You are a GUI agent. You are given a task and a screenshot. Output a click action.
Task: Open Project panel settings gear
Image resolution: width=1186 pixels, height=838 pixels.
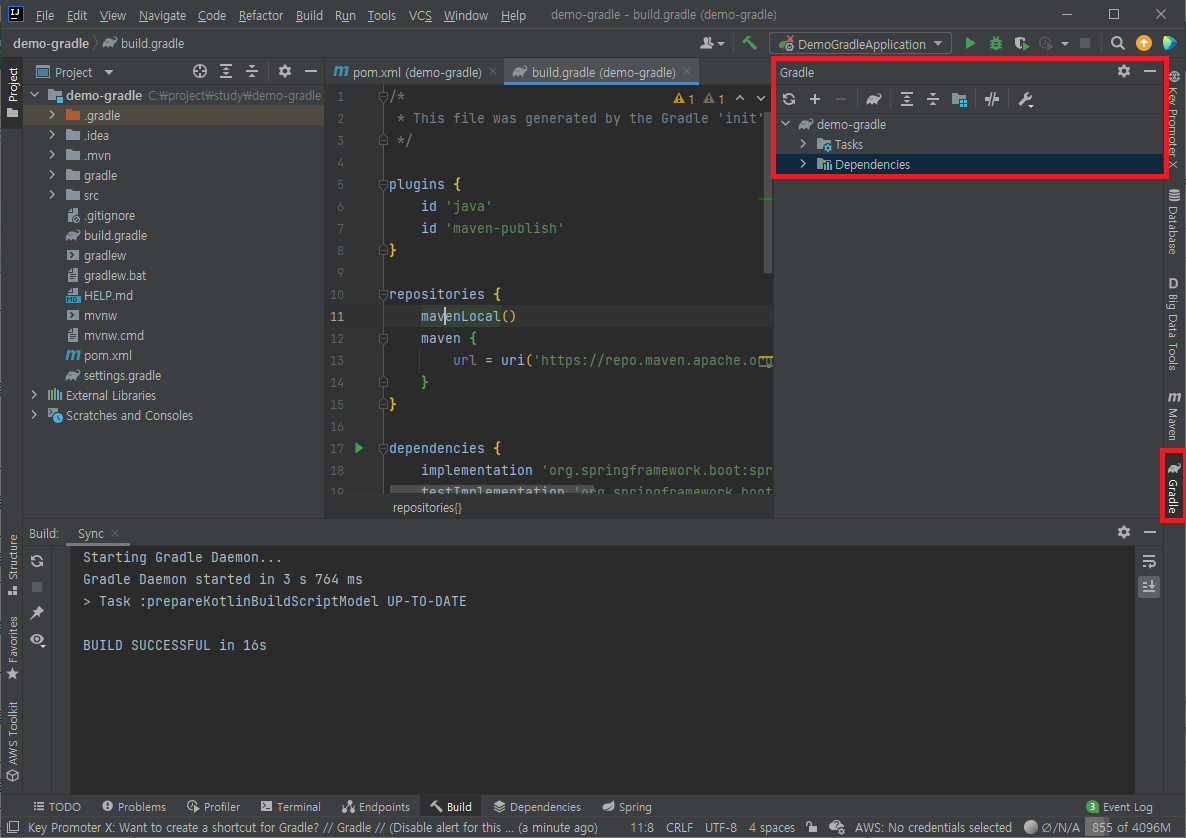[x=284, y=71]
